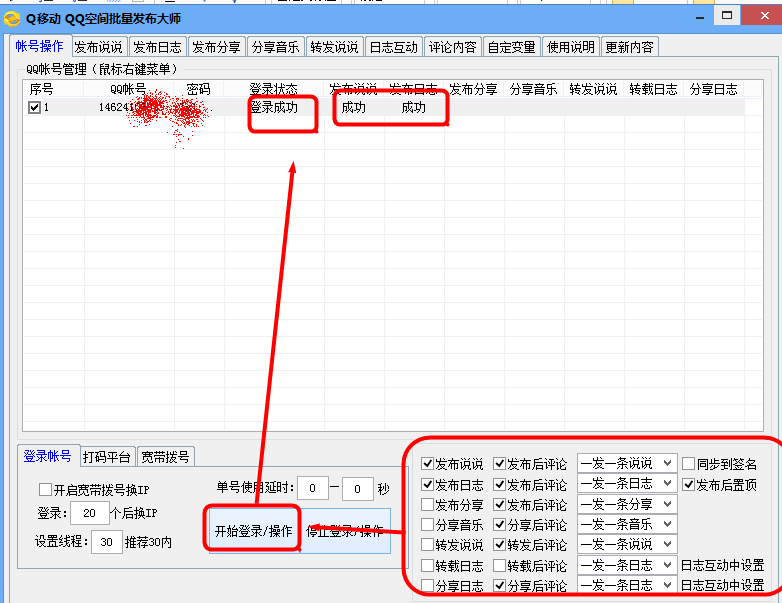The width and height of the screenshot is (782, 603).
Task: Click the 分享日志 column header
Action: (x=713, y=89)
